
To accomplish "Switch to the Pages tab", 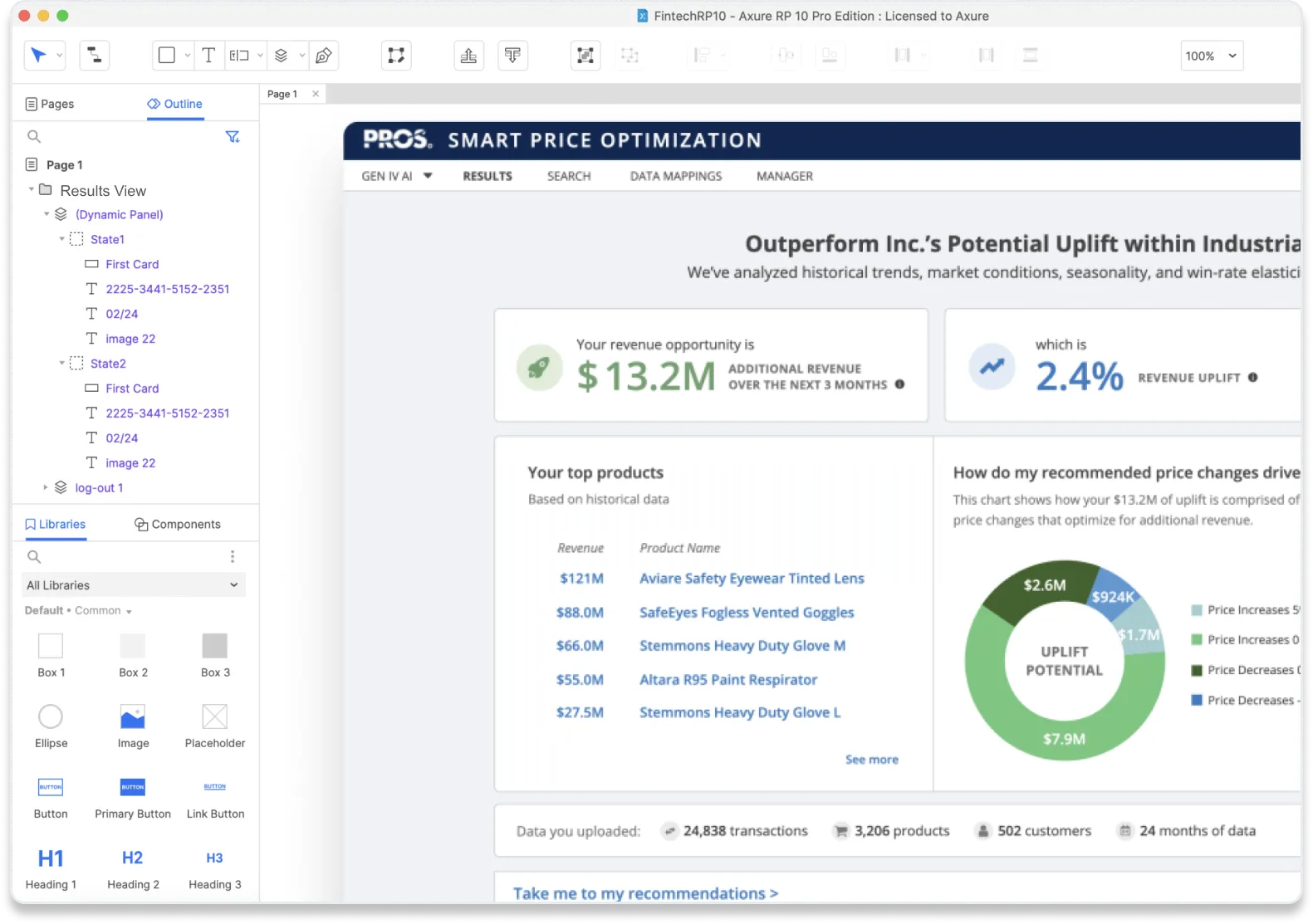I will click(x=50, y=104).
